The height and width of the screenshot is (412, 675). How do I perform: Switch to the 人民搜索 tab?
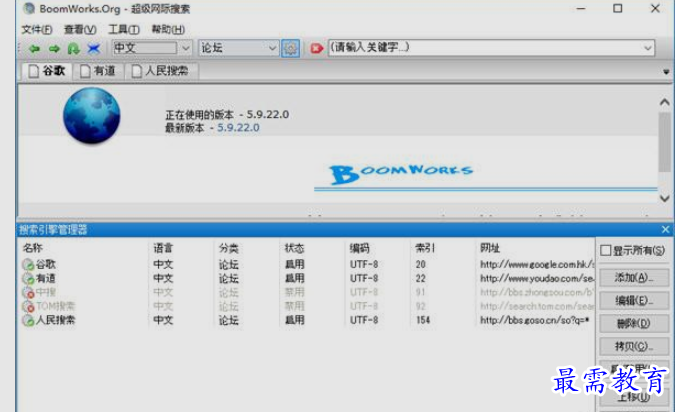coord(161,71)
